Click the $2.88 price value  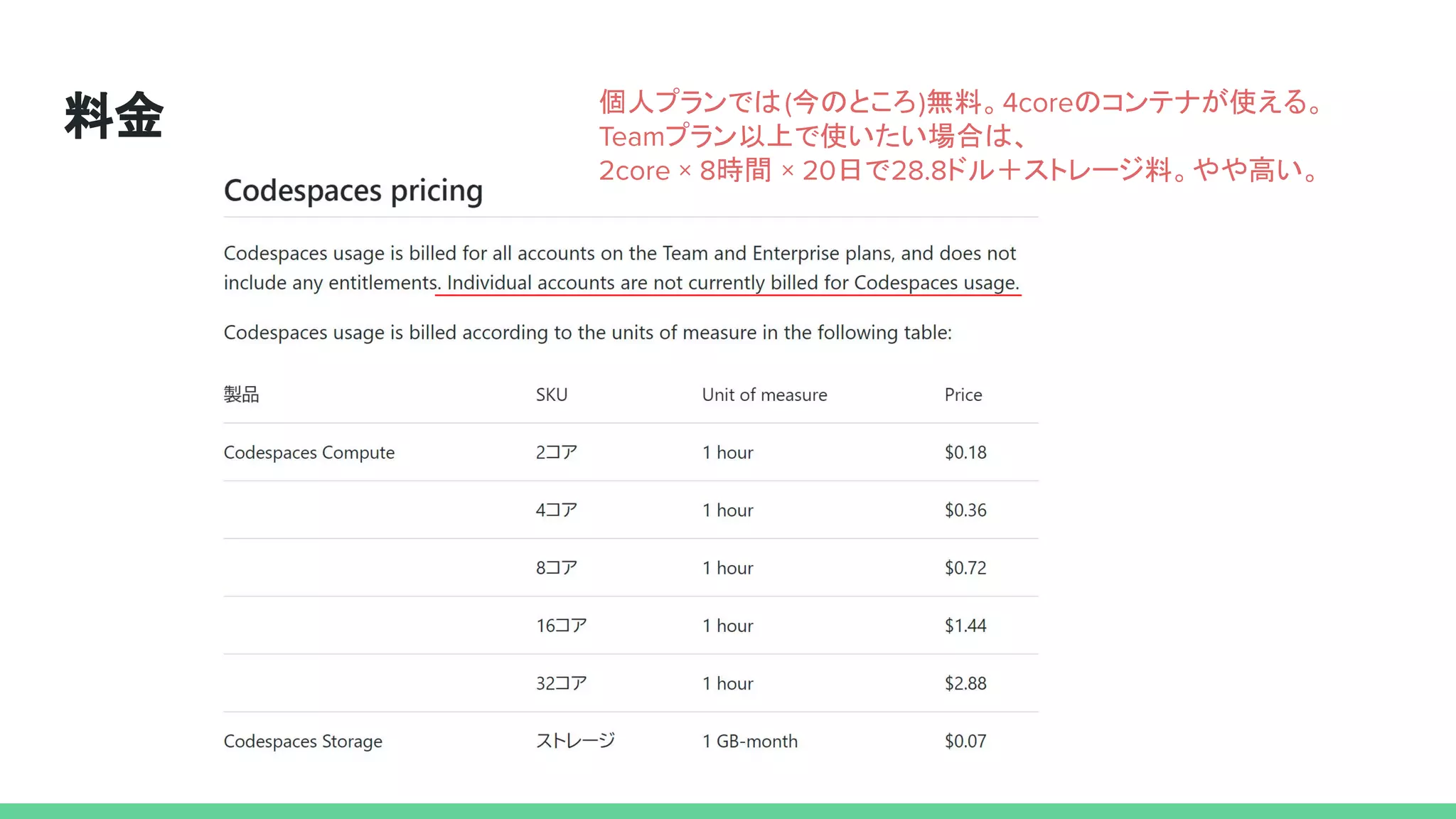(x=965, y=683)
